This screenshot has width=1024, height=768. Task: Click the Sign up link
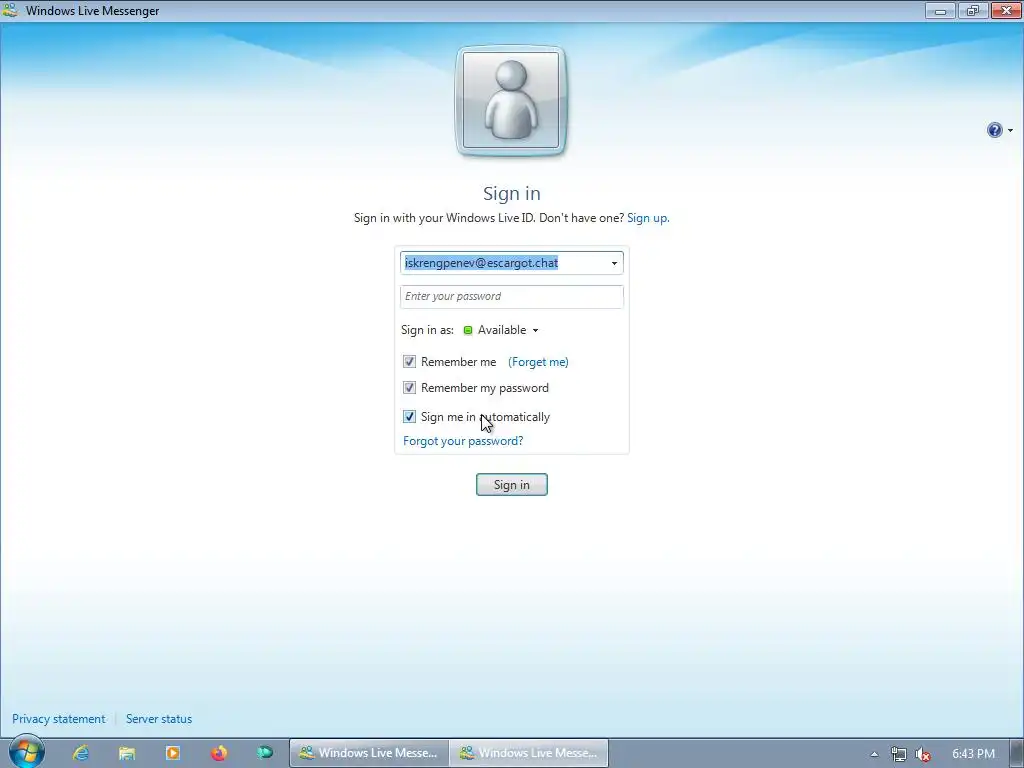pos(648,217)
